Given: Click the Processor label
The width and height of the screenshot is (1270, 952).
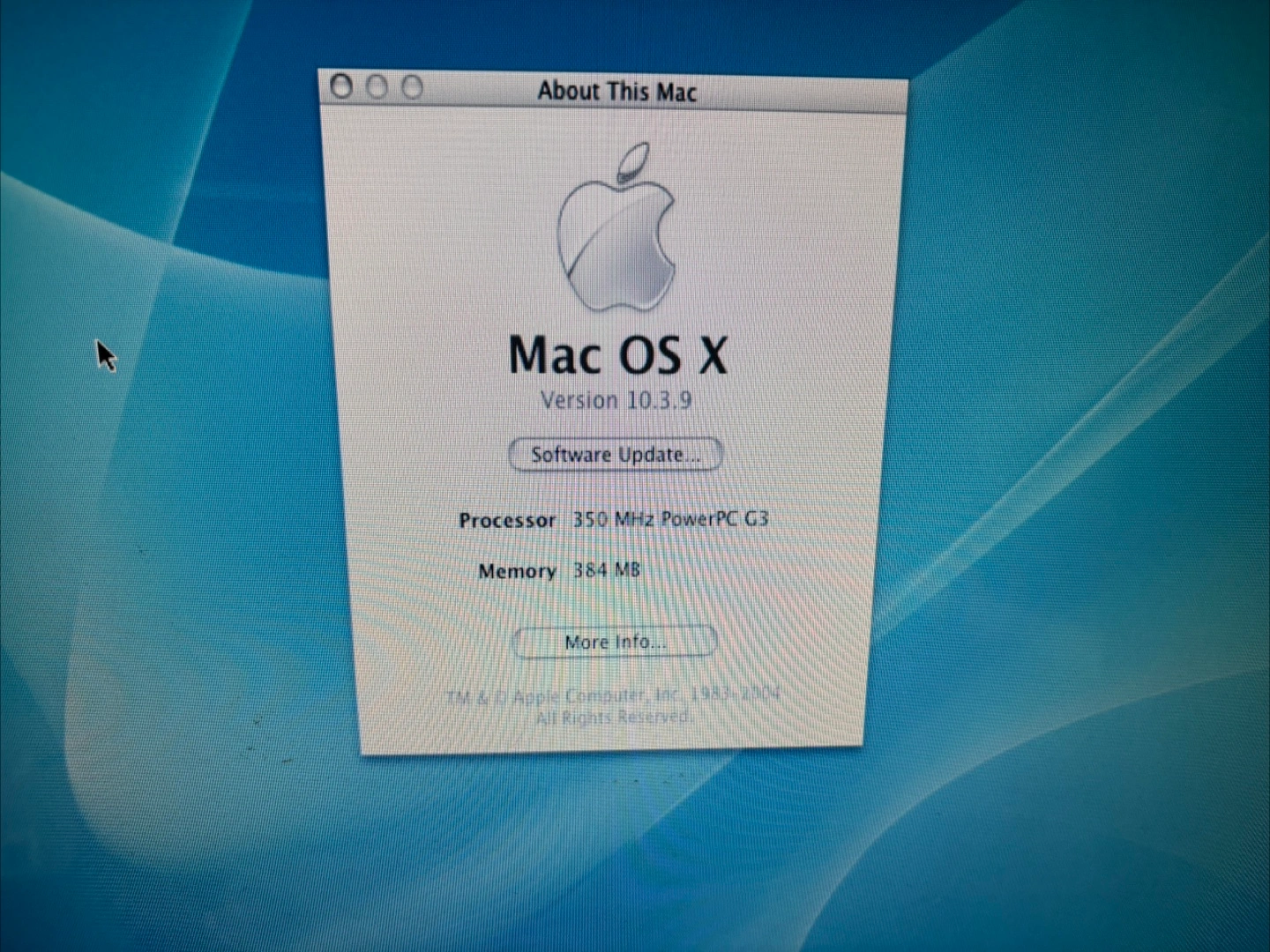Looking at the screenshot, I should pyautogui.click(x=507, y=520).
